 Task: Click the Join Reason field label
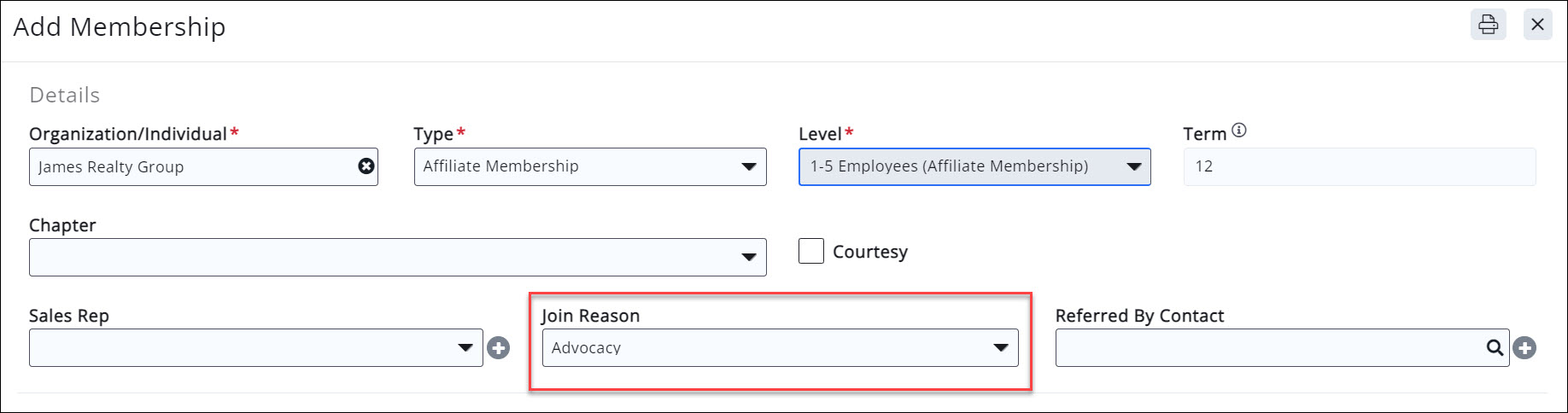pyautogui.click(x=590, y=316)
